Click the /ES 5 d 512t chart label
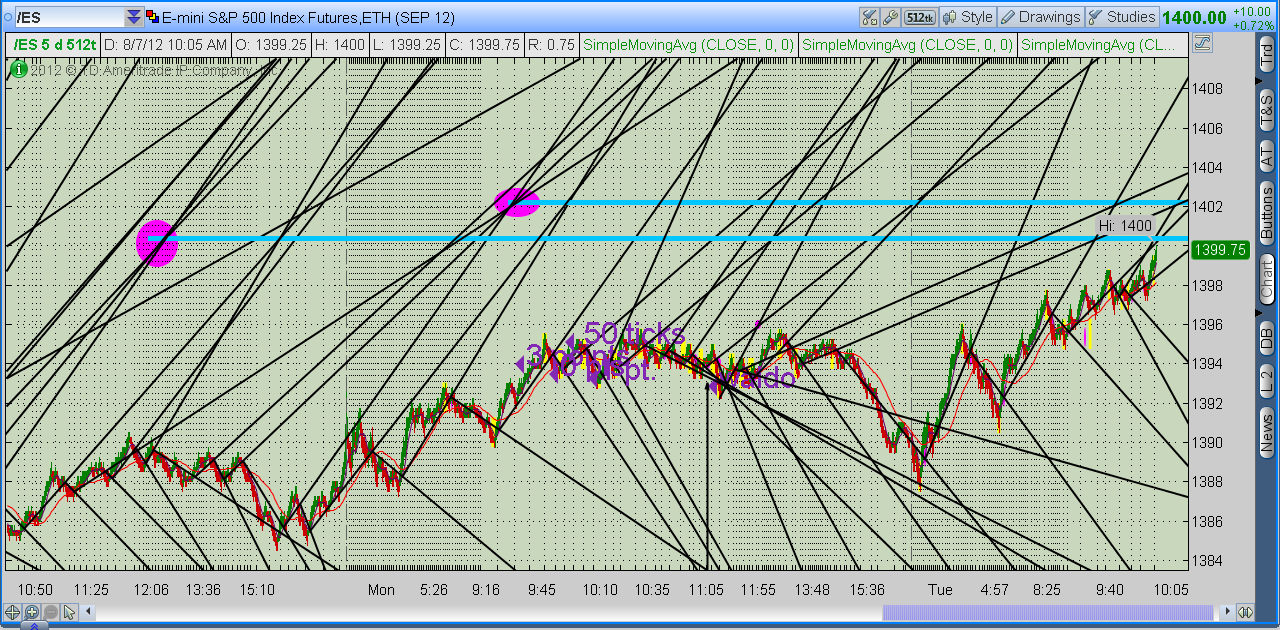The height and width of the screenshot is (630, 1280). pyautogui.click(x=55, y=45)
